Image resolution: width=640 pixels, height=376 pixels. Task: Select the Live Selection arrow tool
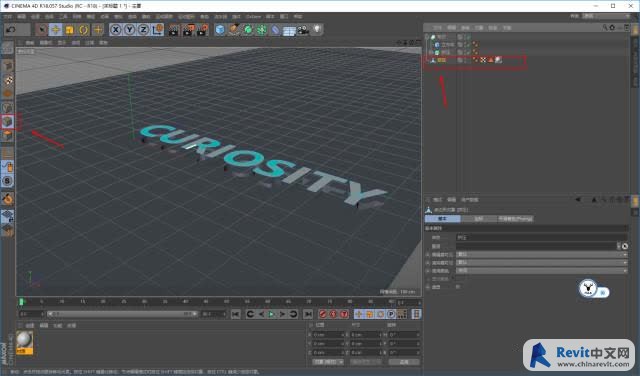click(x=41, y=29)
